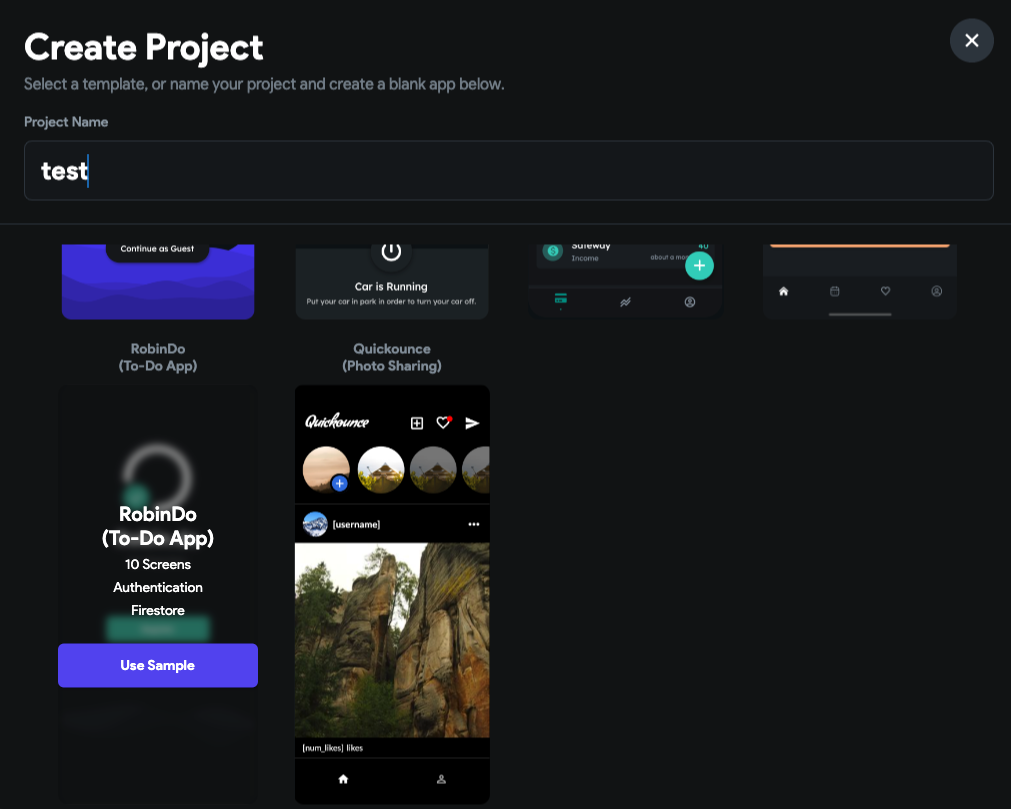The width and height of the screenshot is (1011, 809).
Task: Click the '10 Screens' text
Action: pos(158,564)
